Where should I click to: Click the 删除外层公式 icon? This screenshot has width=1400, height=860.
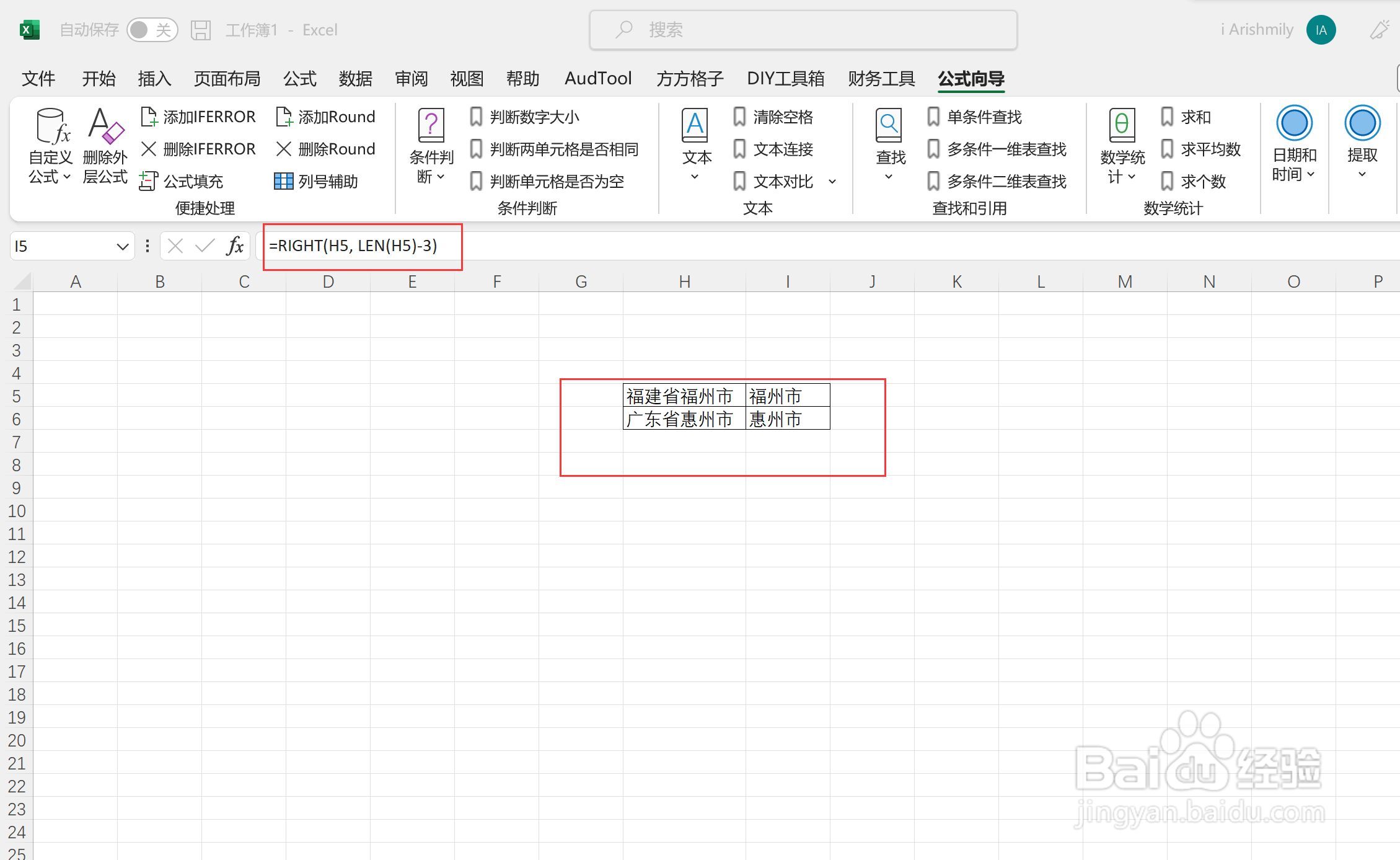click(105, 146)
